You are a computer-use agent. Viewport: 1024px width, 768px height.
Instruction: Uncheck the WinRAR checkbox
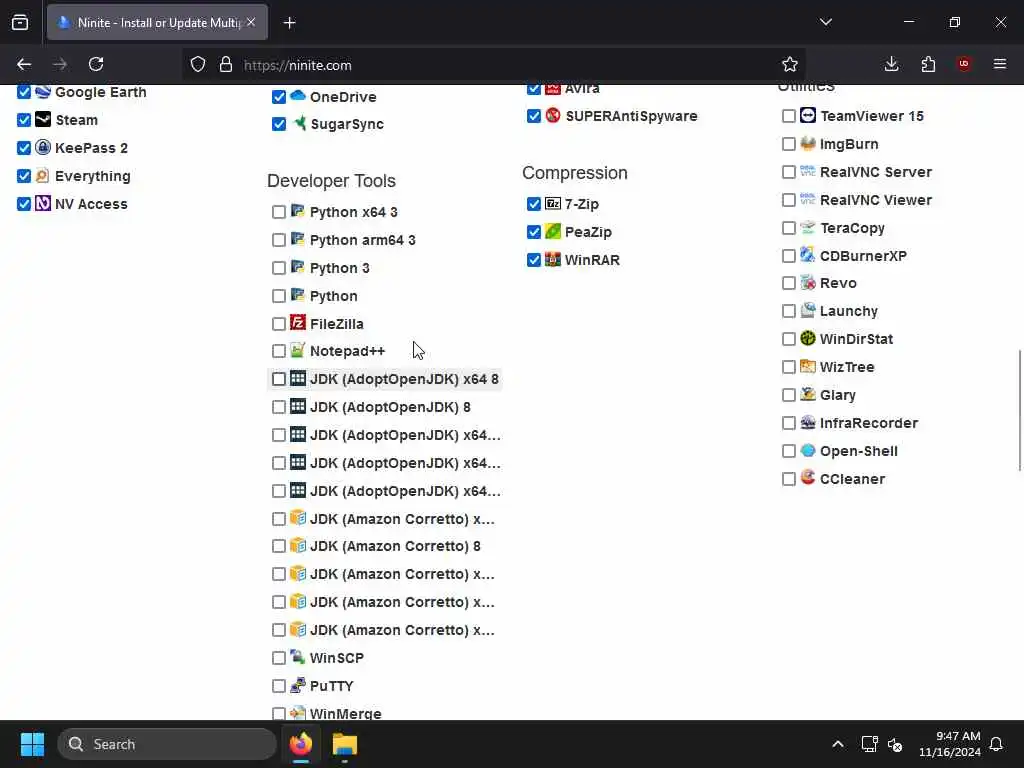coord(534,260)
